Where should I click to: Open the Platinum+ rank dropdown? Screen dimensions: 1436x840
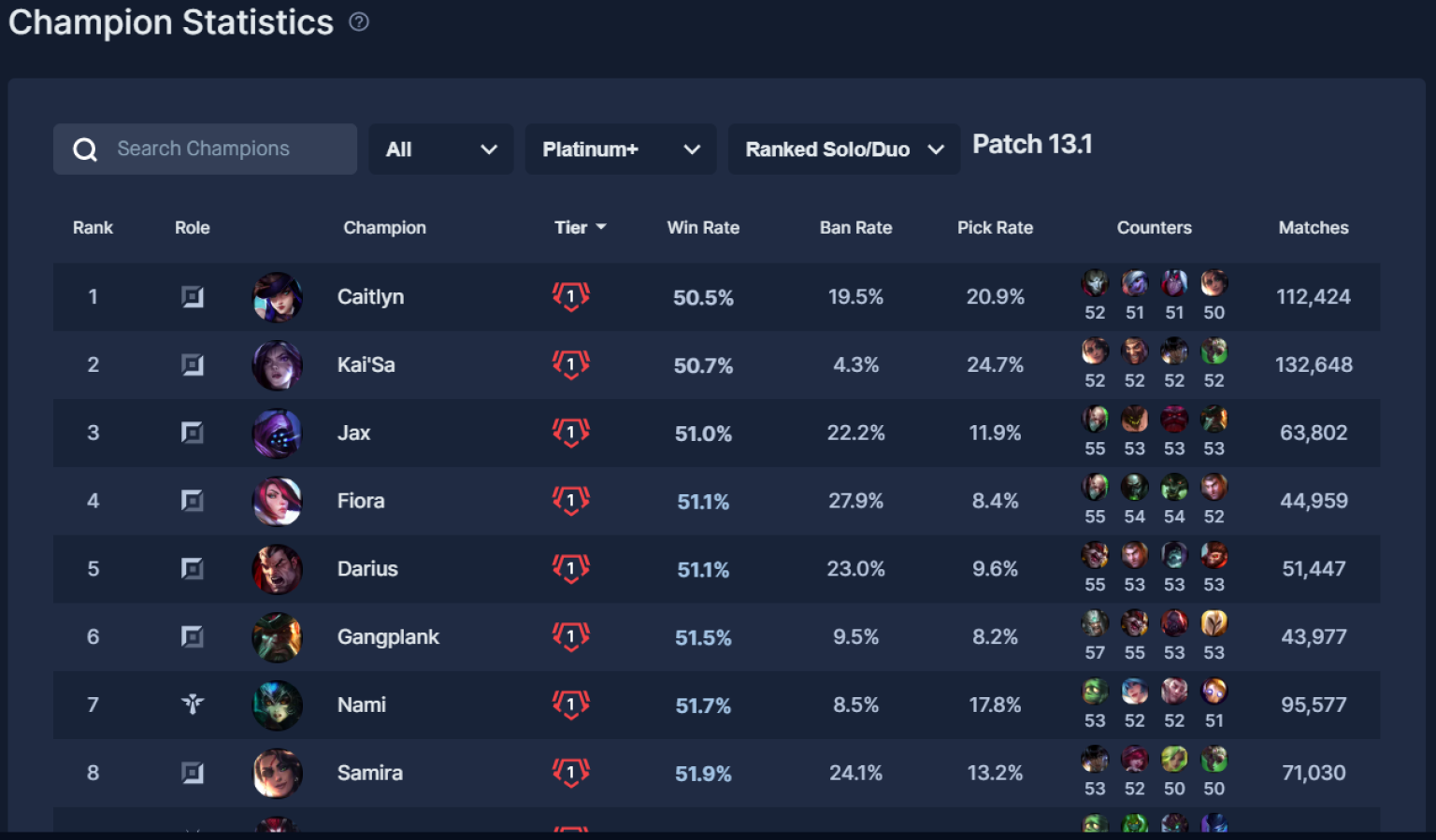point(621,149)
